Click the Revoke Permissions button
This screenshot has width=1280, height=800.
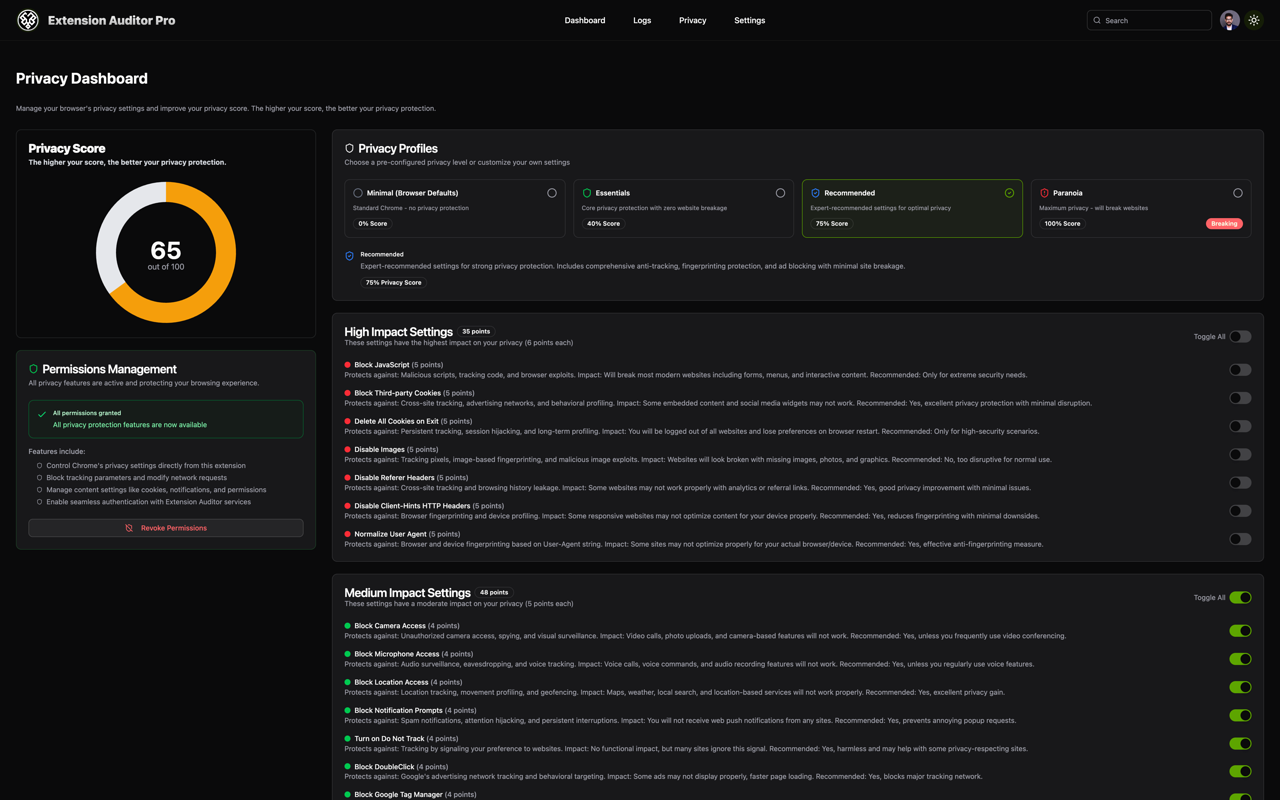click(166, 528)
